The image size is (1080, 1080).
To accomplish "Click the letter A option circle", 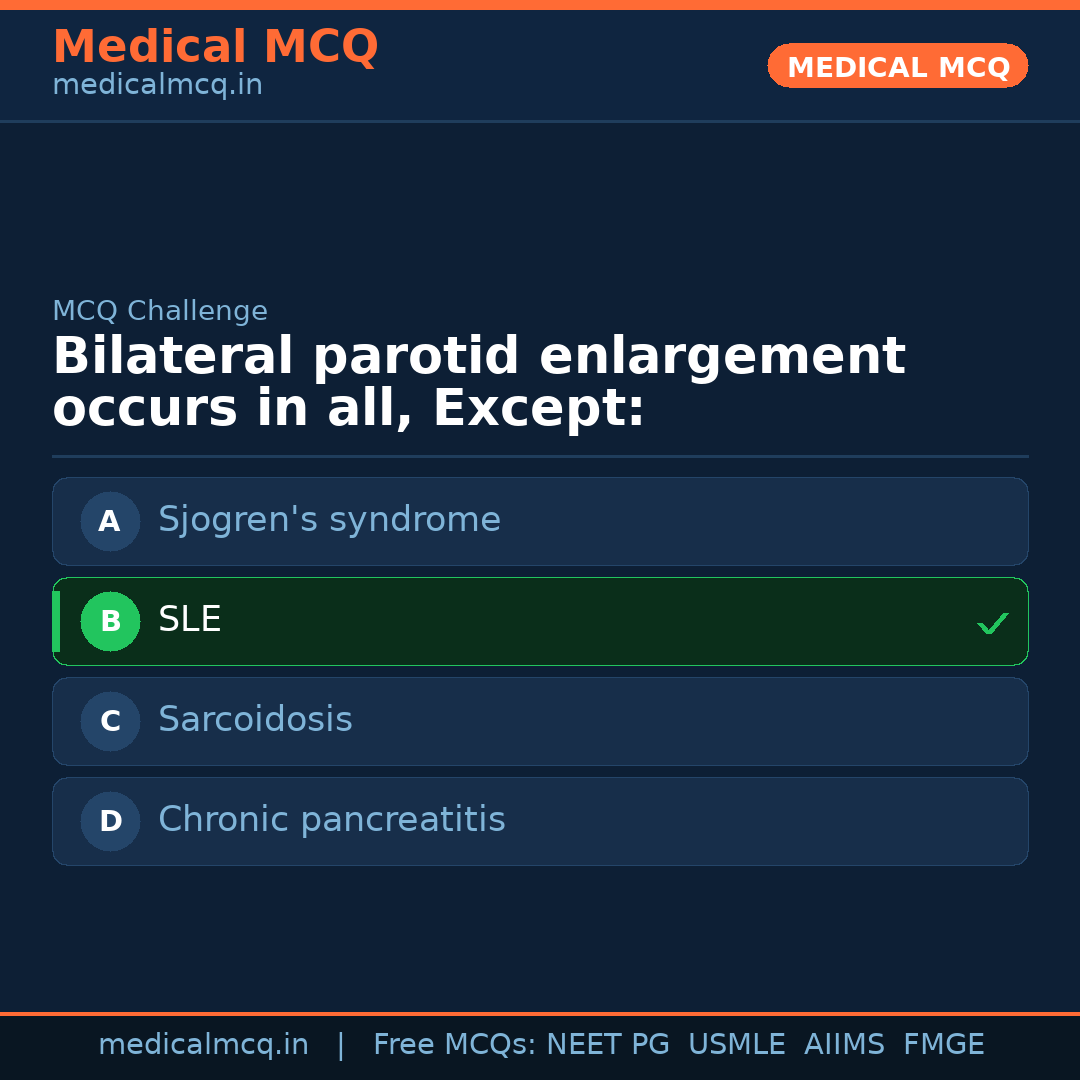I will (x=110, y=521).
